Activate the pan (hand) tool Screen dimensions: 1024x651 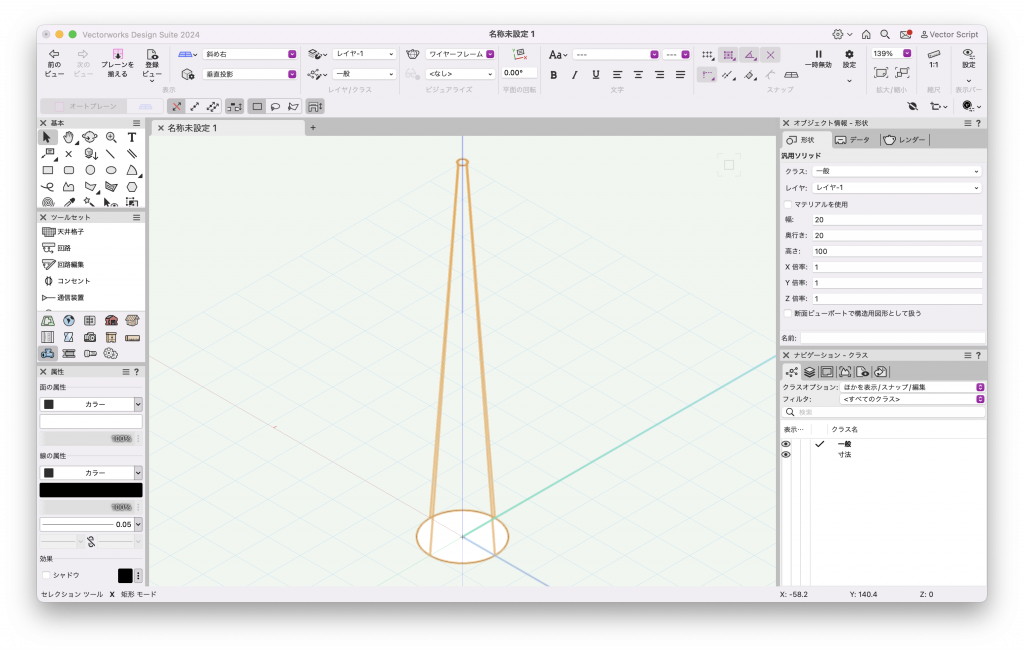click(x=69, y=137)
